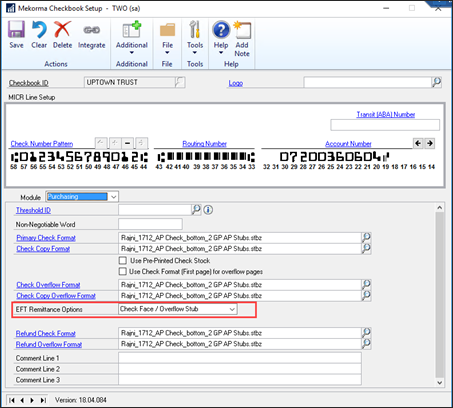453x408 pixels.
Task: Go to previous record navigation button
Action: pos(22,400)
